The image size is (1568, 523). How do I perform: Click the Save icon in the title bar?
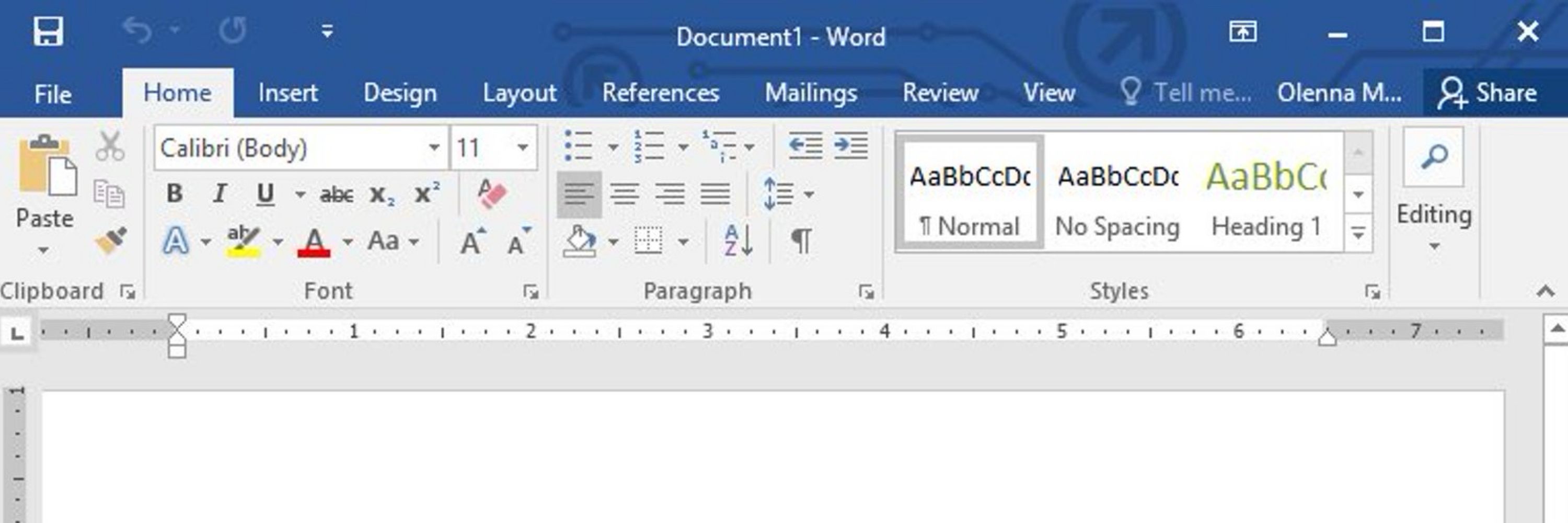48,31
